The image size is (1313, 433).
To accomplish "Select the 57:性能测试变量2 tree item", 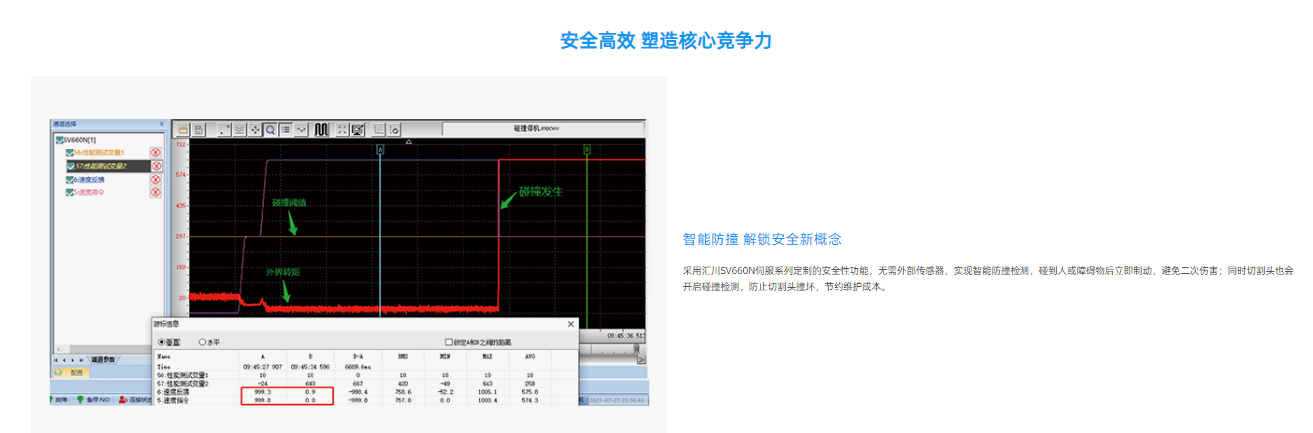I will click(100, 166).
